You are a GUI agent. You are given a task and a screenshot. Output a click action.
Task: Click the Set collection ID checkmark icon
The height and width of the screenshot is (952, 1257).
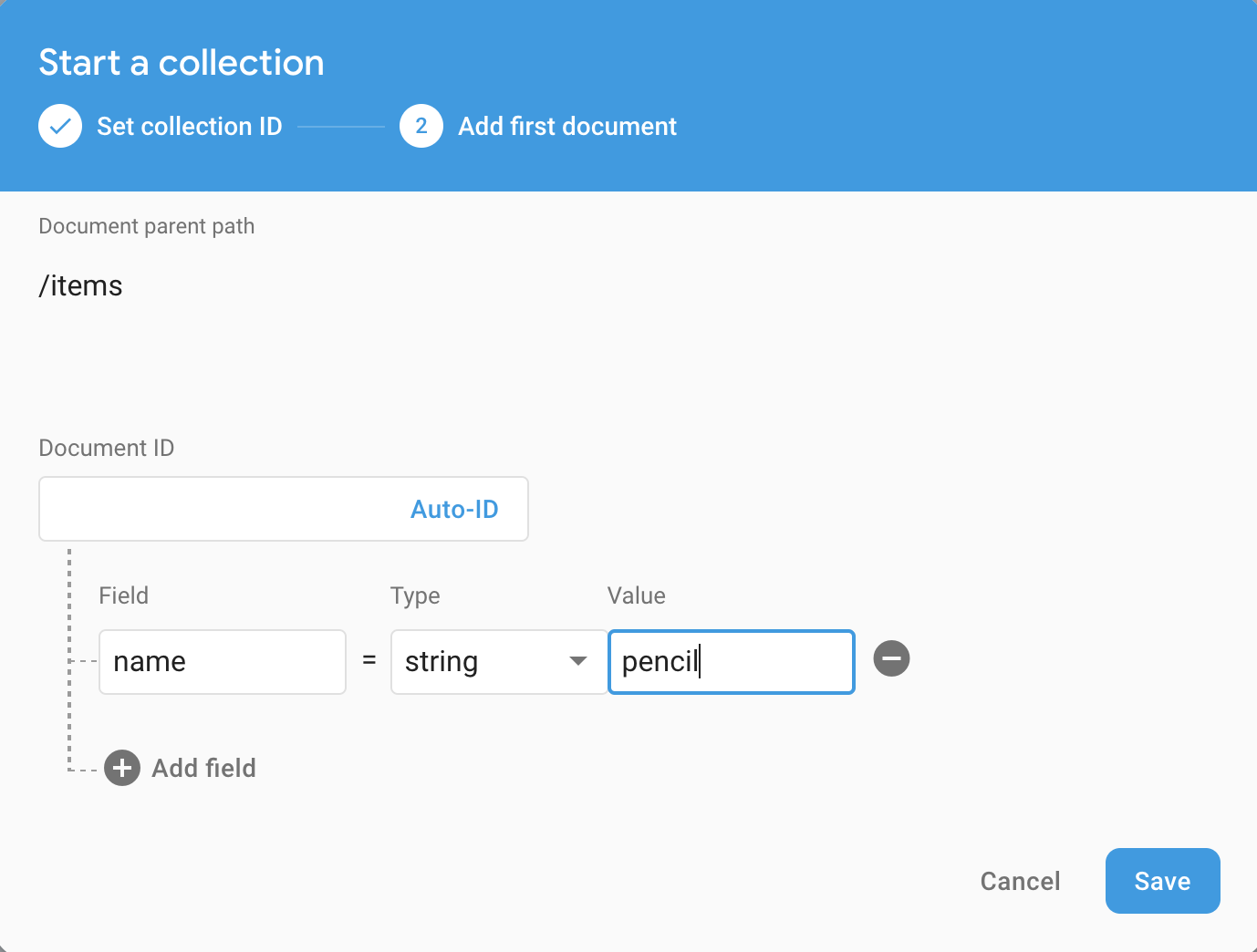[x=59, y=126]
